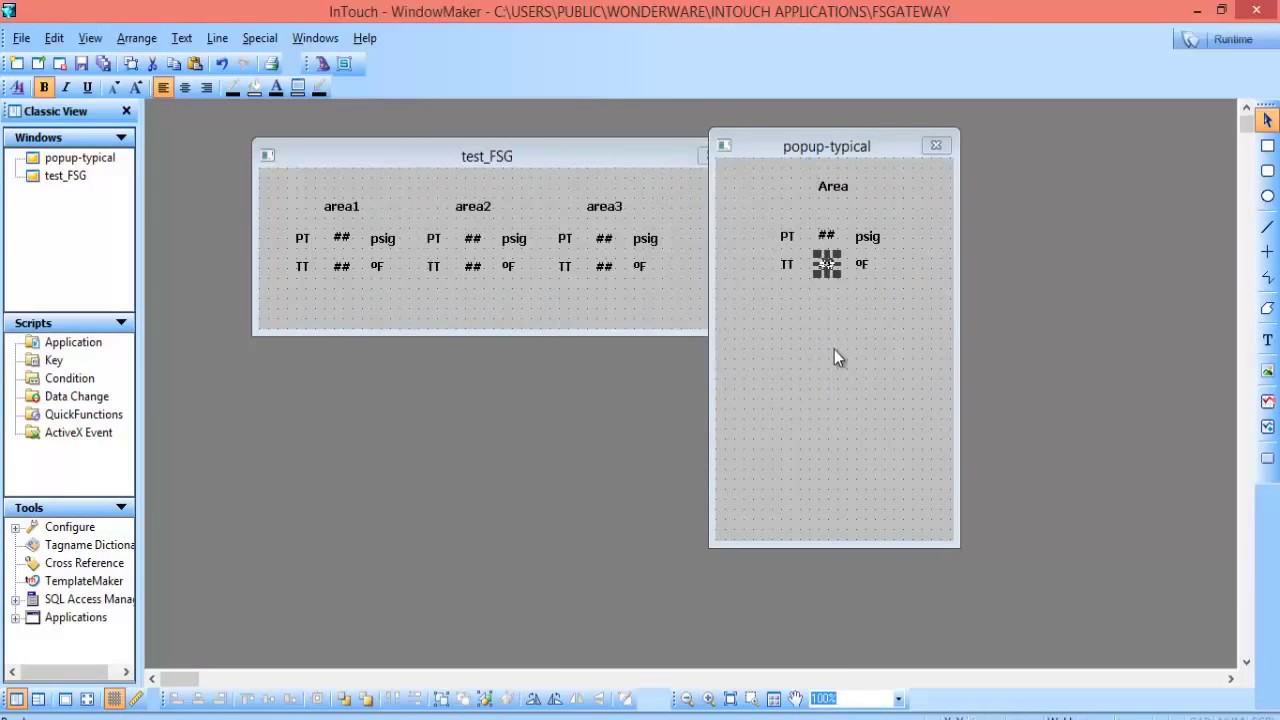Toggle the ruler display
1280x720 pixels.
(136, 699)
